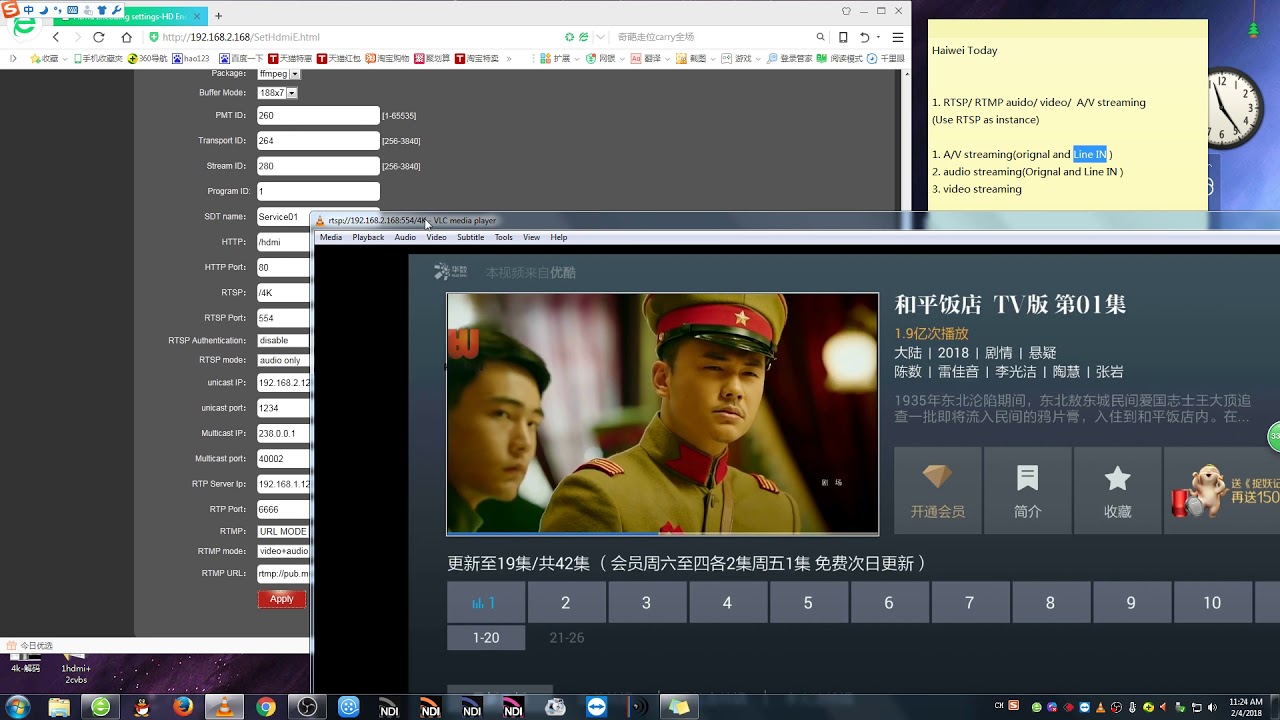Open the mobile view icon in browser
The height and width of the screenshot is (720, 1280).
coord(843,37)
